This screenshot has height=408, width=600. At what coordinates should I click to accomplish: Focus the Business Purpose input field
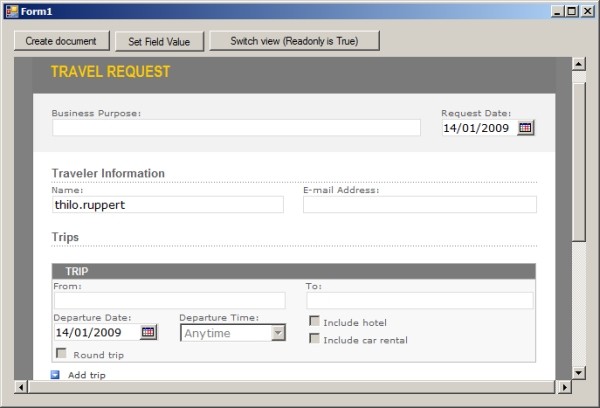[236, 127]
